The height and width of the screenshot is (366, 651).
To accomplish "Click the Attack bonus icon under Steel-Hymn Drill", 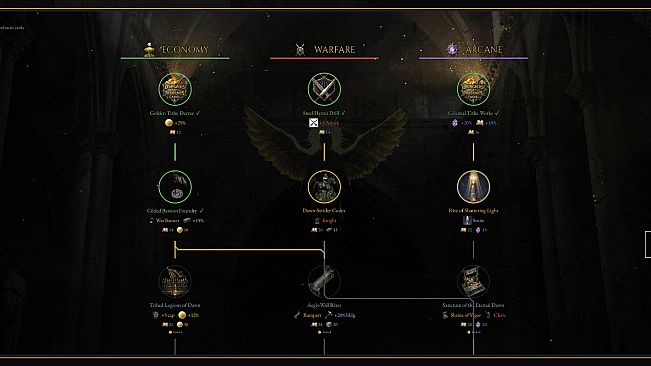I will (313, 122).
